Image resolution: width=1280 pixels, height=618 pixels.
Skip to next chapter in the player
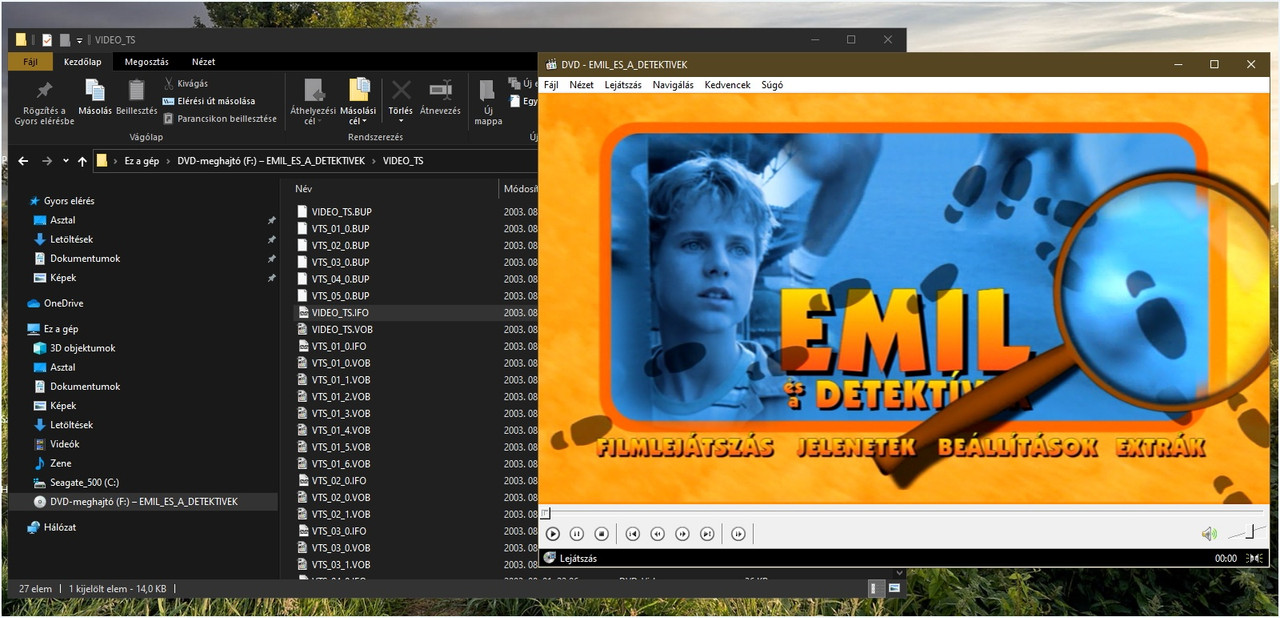[x=707, y=534]
